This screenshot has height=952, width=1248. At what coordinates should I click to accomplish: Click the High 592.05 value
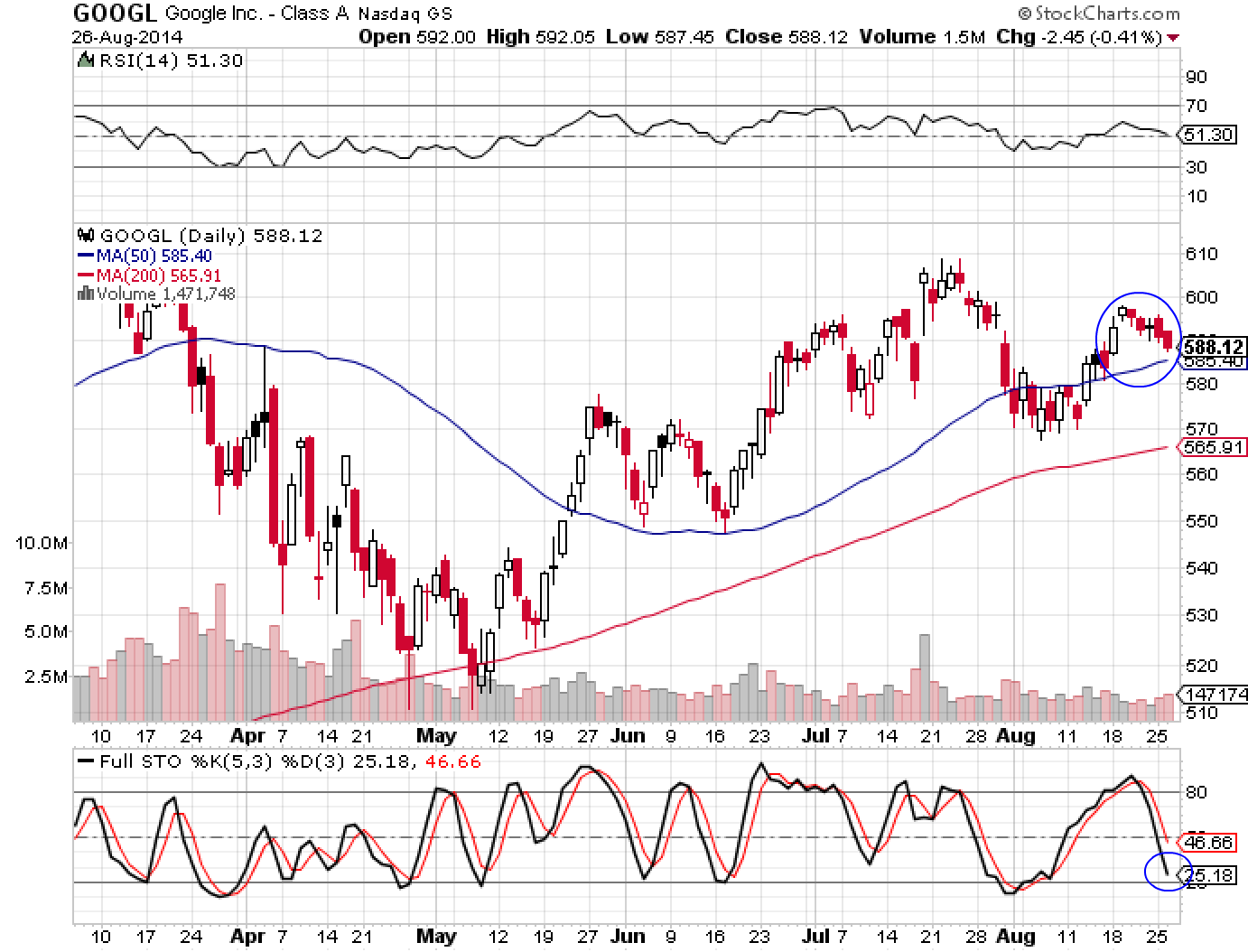pyautogui.click(x=542, y=37)
